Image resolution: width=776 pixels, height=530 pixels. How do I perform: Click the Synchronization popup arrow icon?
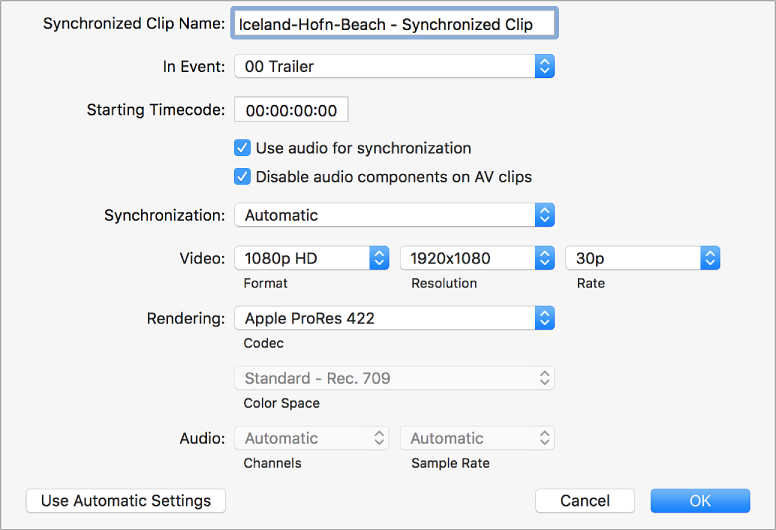544,215
